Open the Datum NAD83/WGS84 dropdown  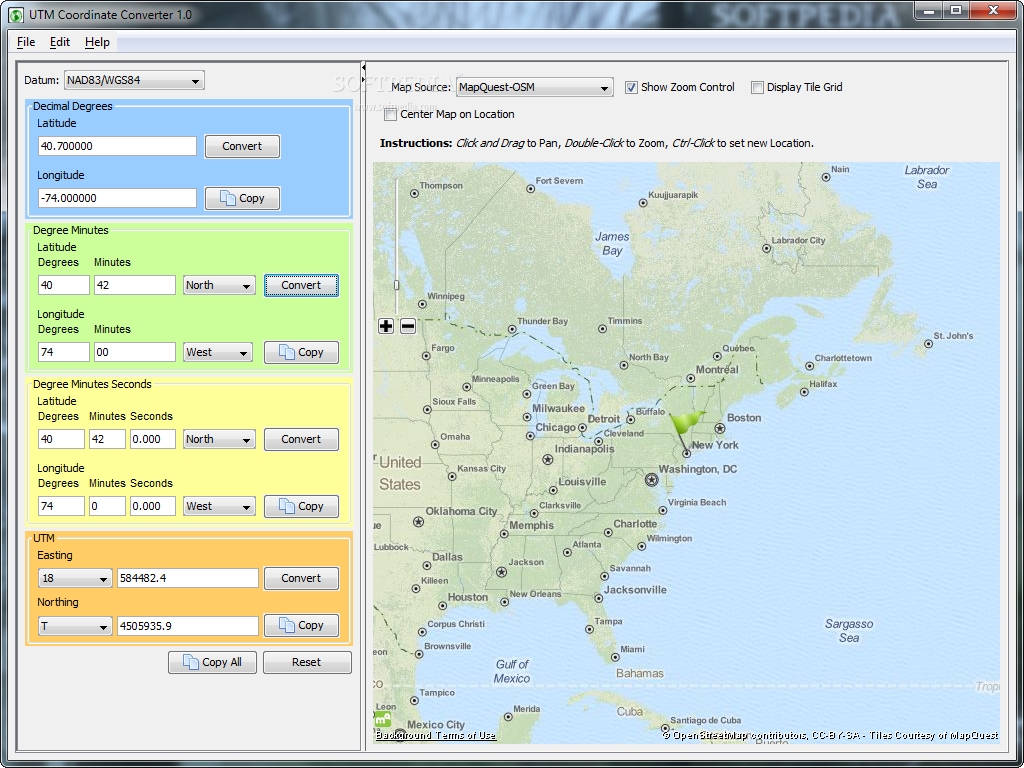[x=134, y=80]
